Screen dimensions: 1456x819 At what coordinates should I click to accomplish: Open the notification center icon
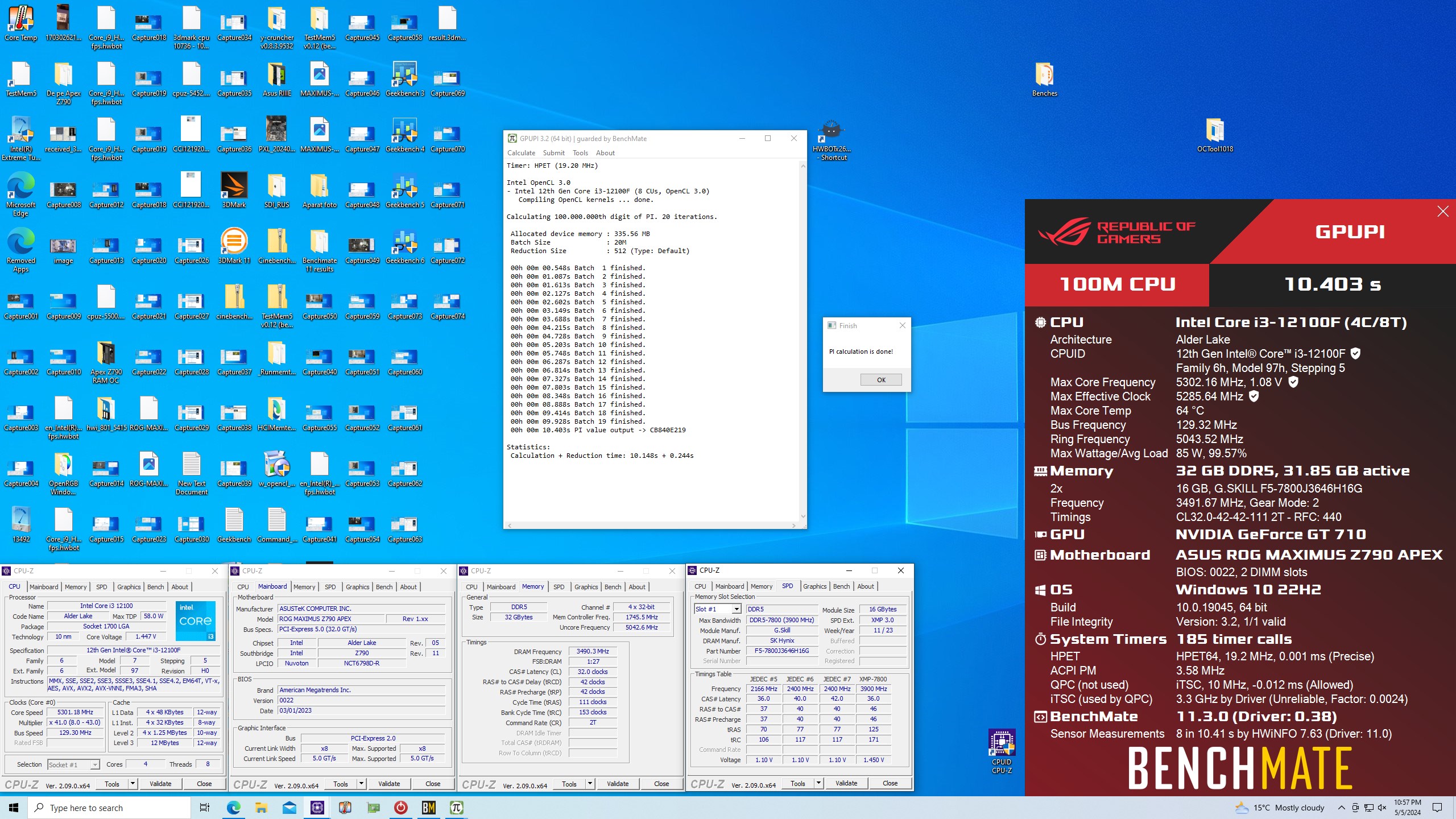point(1437,808)
